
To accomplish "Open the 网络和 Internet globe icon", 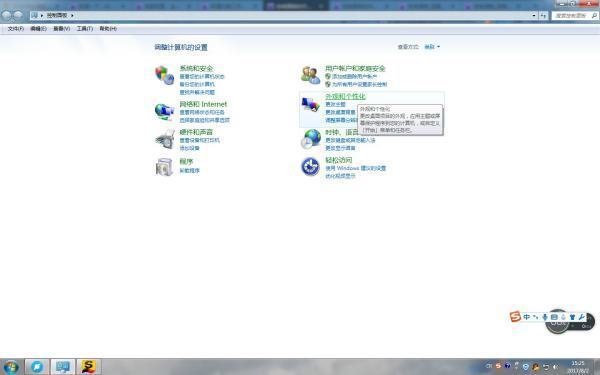I will pyautogui.click(x=165, y=111).
